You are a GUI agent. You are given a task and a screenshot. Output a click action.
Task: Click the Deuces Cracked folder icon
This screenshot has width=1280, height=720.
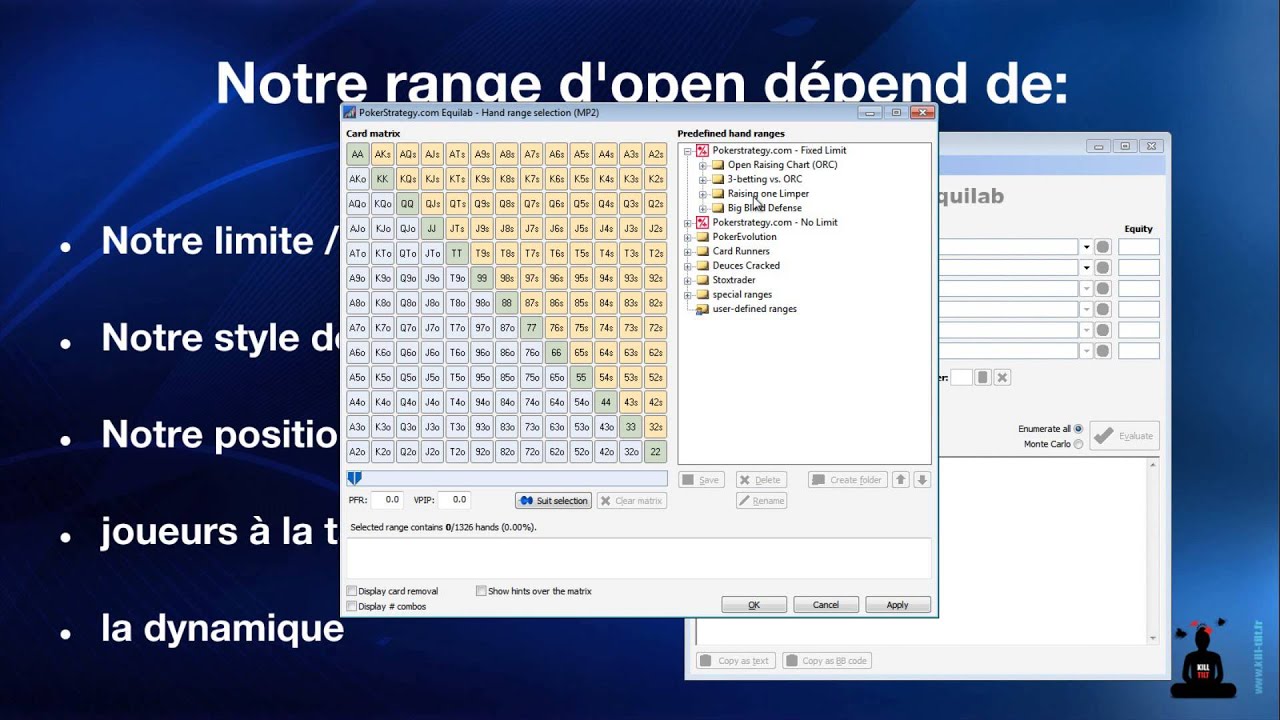coord(702,266)
